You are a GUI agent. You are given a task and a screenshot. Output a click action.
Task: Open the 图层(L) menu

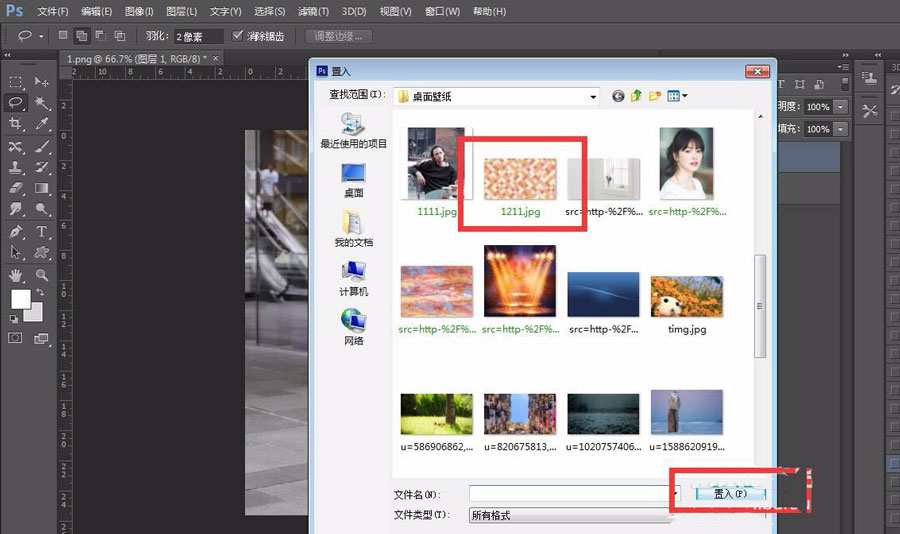point(181,11)
